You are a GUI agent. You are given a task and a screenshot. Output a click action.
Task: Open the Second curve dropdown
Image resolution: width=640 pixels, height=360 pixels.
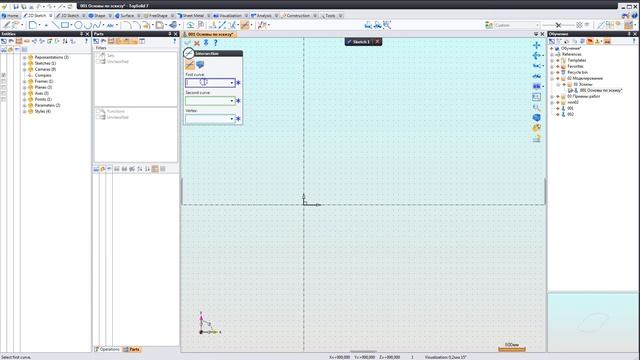click(232, 101)
